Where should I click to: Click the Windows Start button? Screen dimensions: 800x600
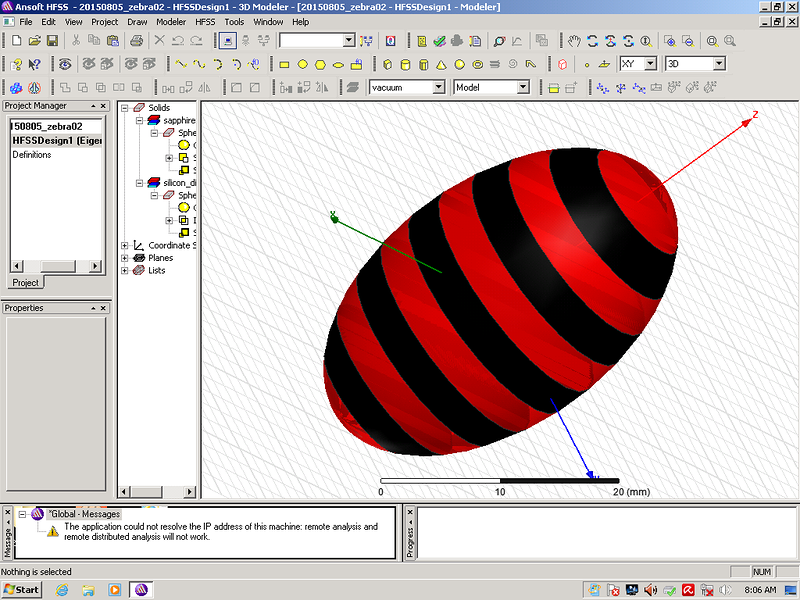point(21,590)
